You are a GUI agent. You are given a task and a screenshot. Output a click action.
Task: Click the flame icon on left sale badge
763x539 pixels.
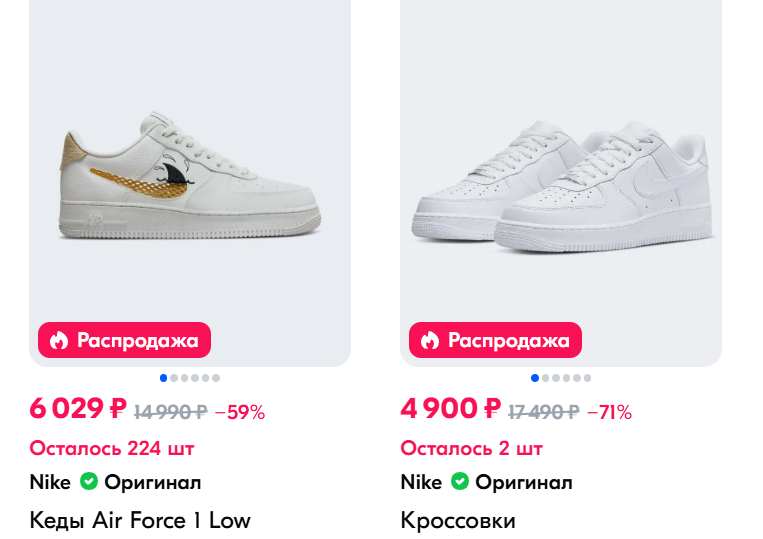click(59, 340)
